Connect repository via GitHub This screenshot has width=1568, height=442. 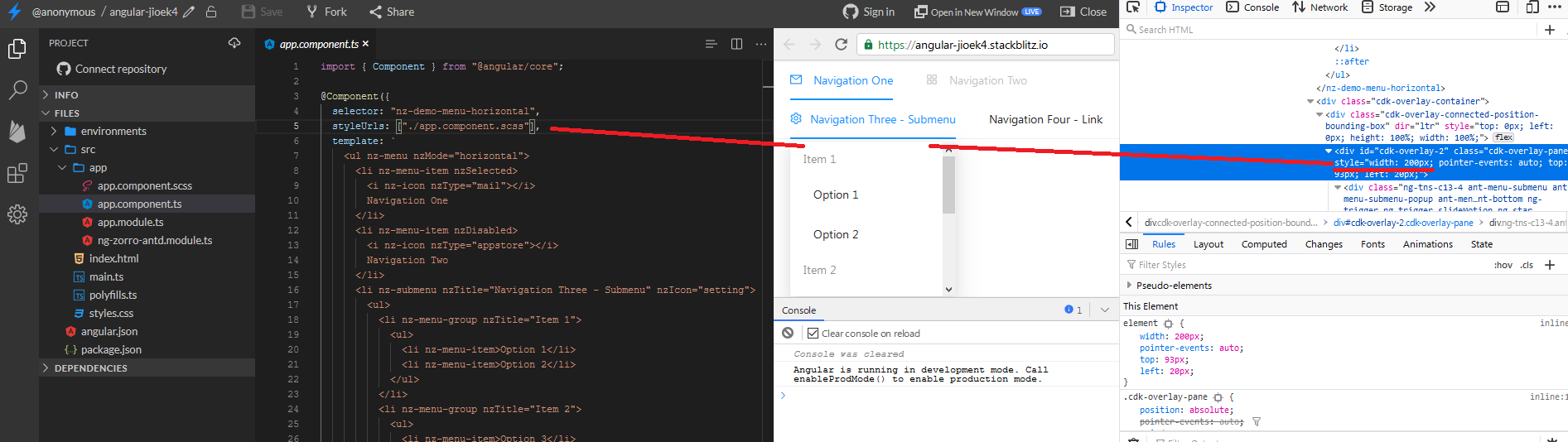click(x=112, y=69)
